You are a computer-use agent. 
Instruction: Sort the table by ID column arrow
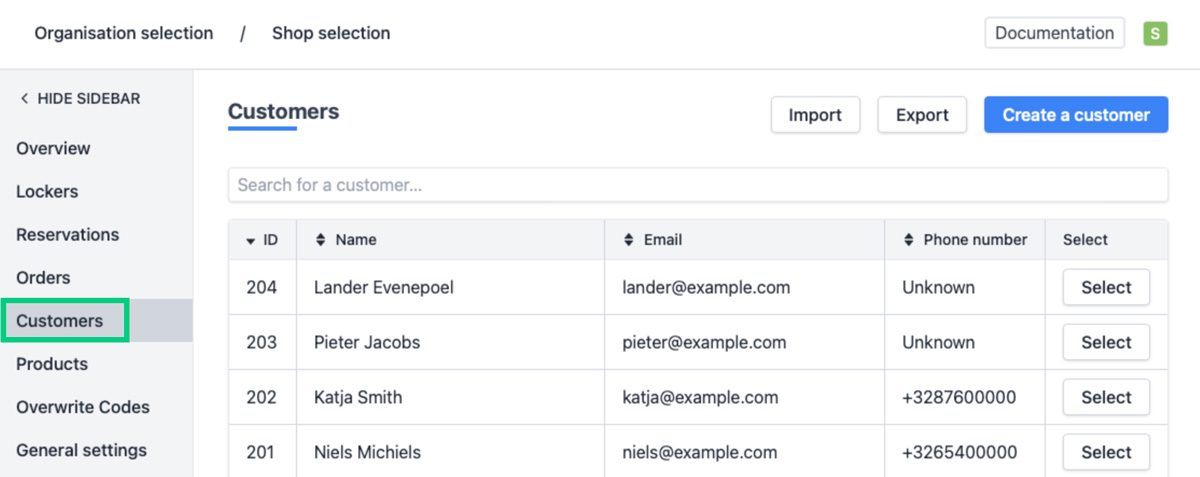tap(250, 240)
